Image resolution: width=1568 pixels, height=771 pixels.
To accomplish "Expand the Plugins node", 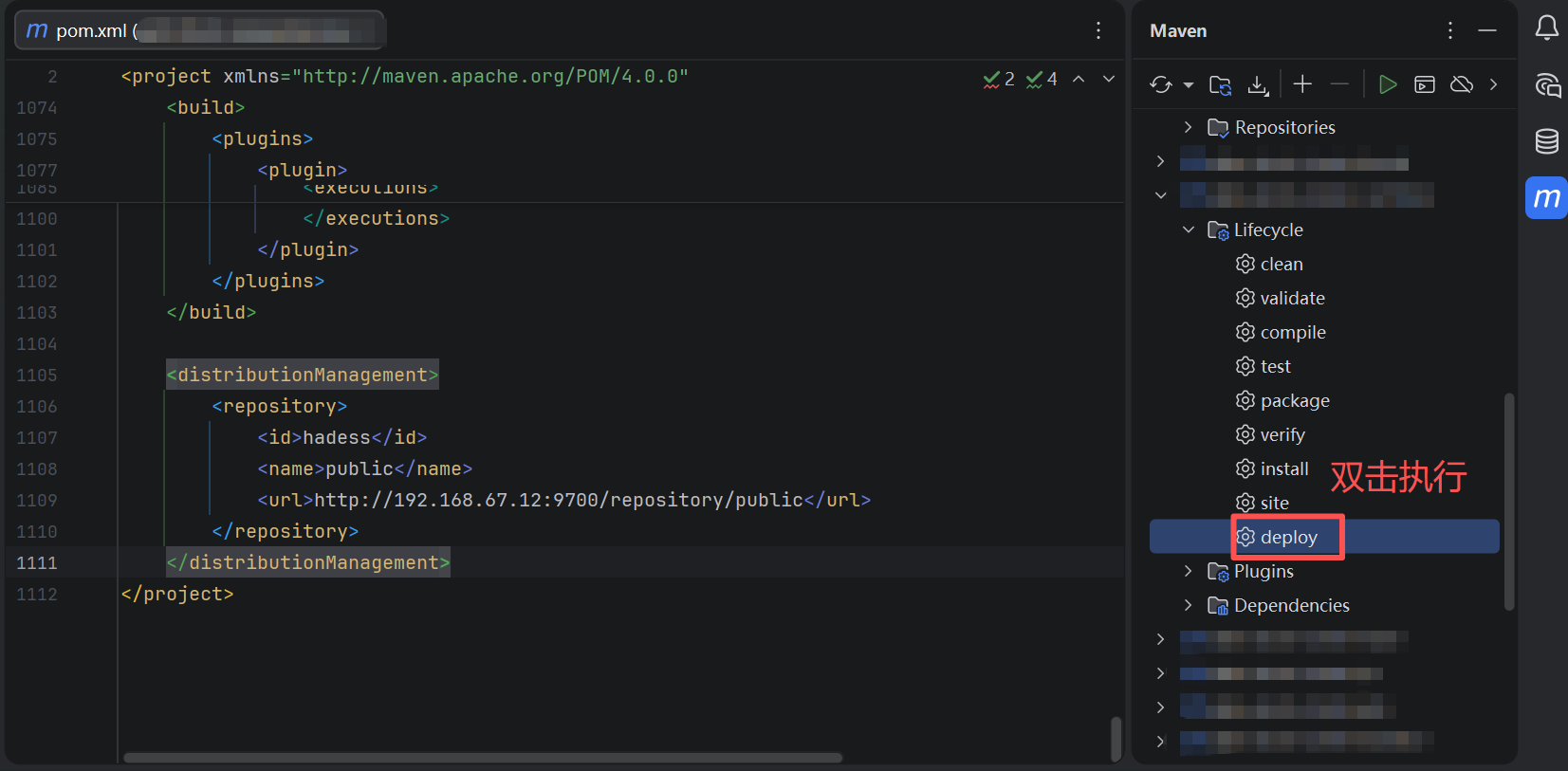I will pyautogui.click(x=1188, y=571).
